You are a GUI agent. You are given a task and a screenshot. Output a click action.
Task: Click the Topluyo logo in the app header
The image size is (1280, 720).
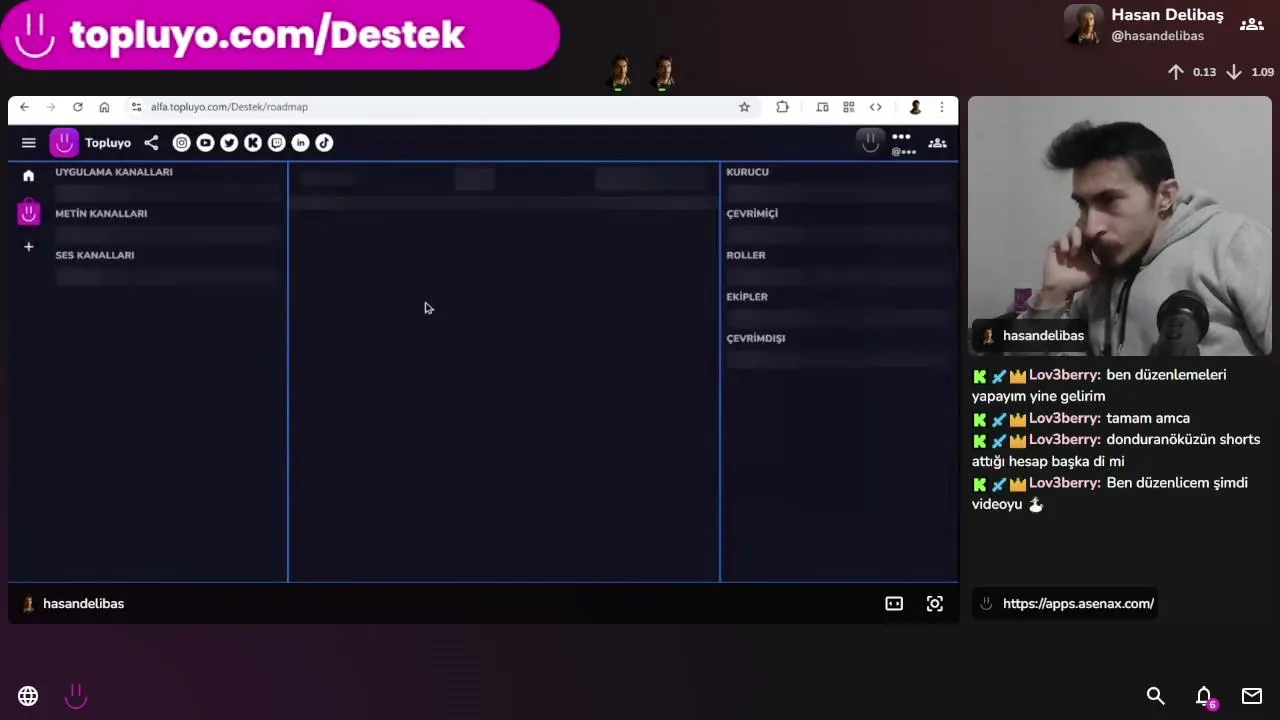click(64, 143)
